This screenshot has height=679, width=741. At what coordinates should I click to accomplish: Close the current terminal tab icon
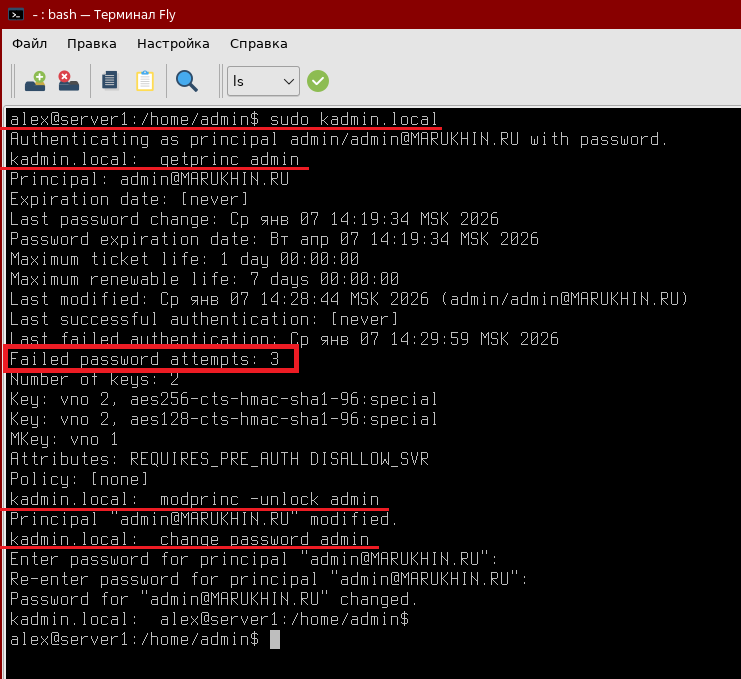coord(67,80)
